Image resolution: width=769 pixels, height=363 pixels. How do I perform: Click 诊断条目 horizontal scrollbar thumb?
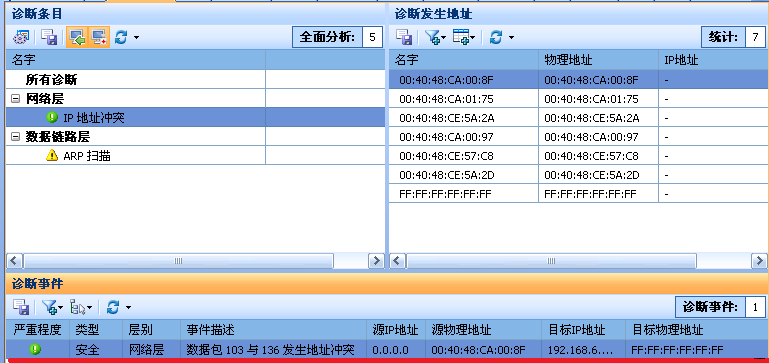tap(179, 261)
